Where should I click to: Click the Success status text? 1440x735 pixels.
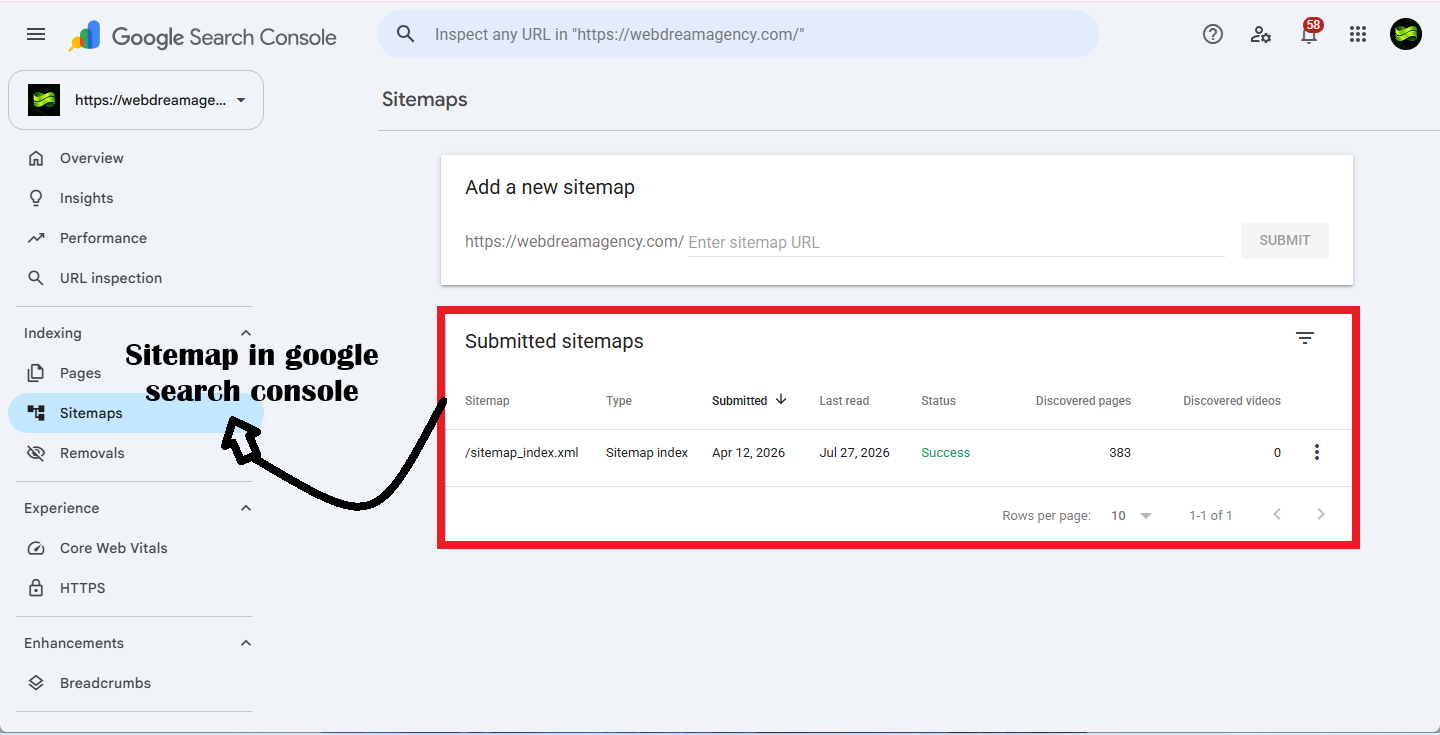click(945, 453)
